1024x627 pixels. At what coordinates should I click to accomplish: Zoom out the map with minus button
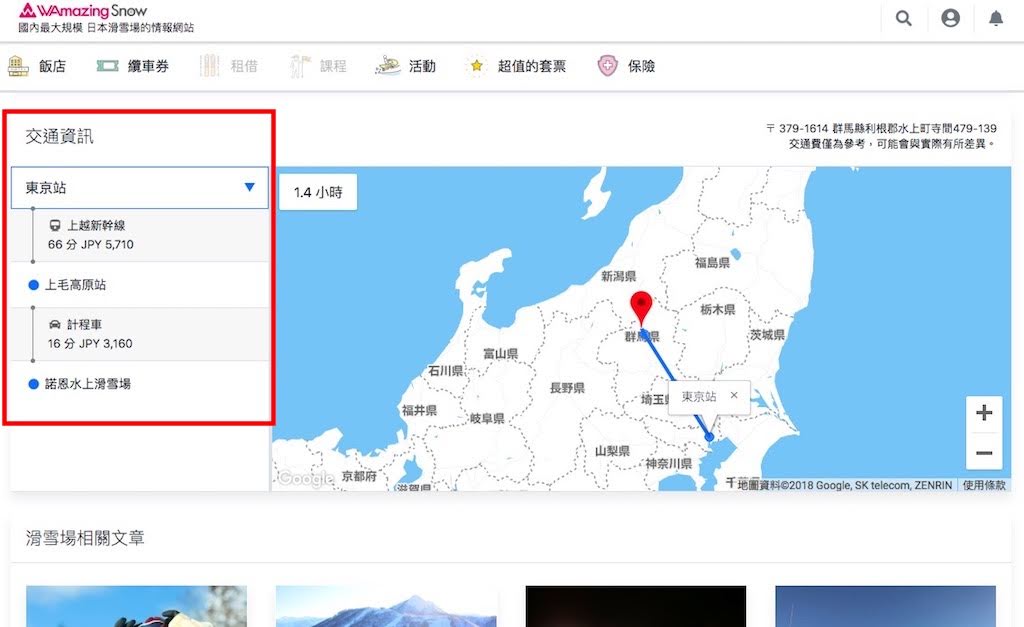984,452
